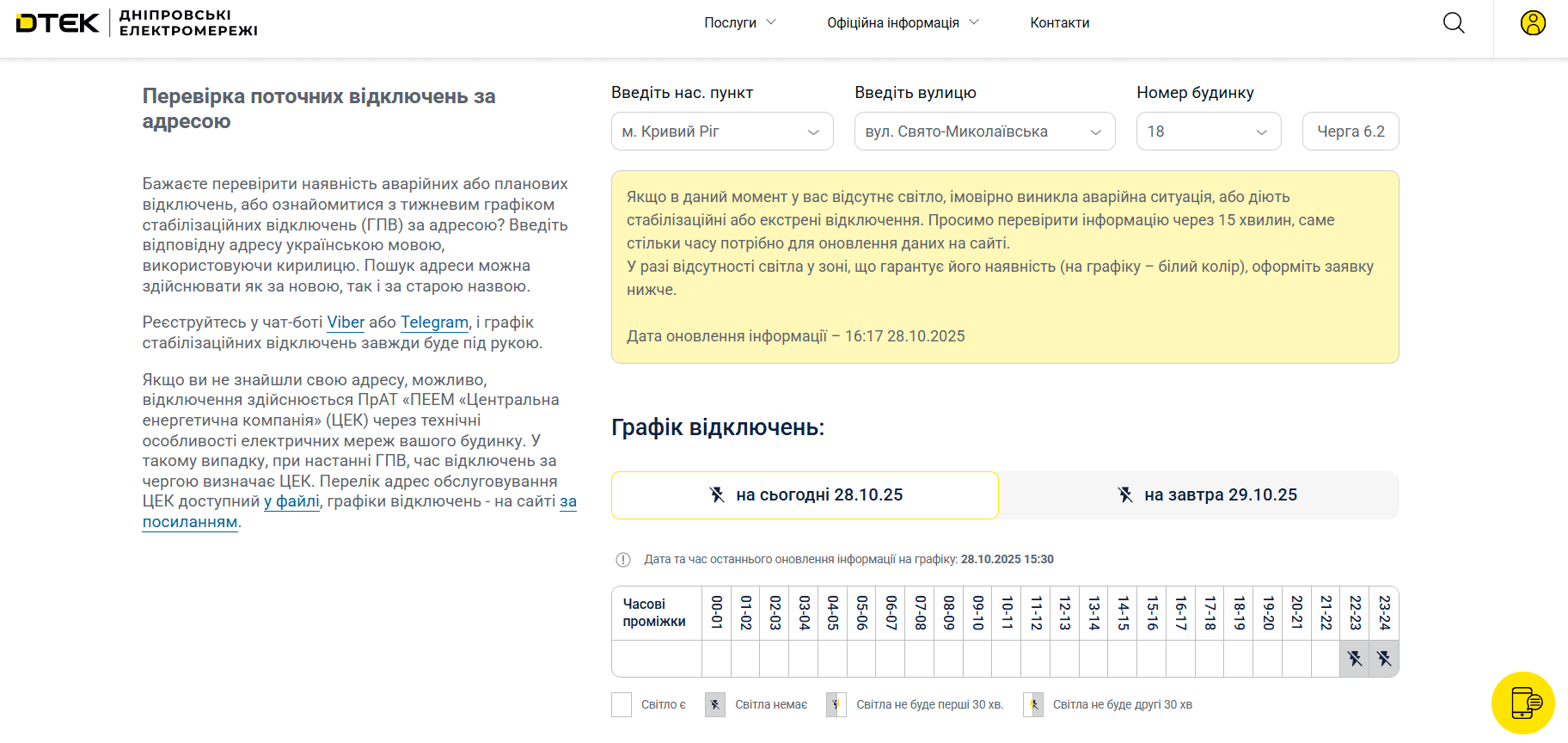Open the user account profile icon

(x=1532, y=23)
